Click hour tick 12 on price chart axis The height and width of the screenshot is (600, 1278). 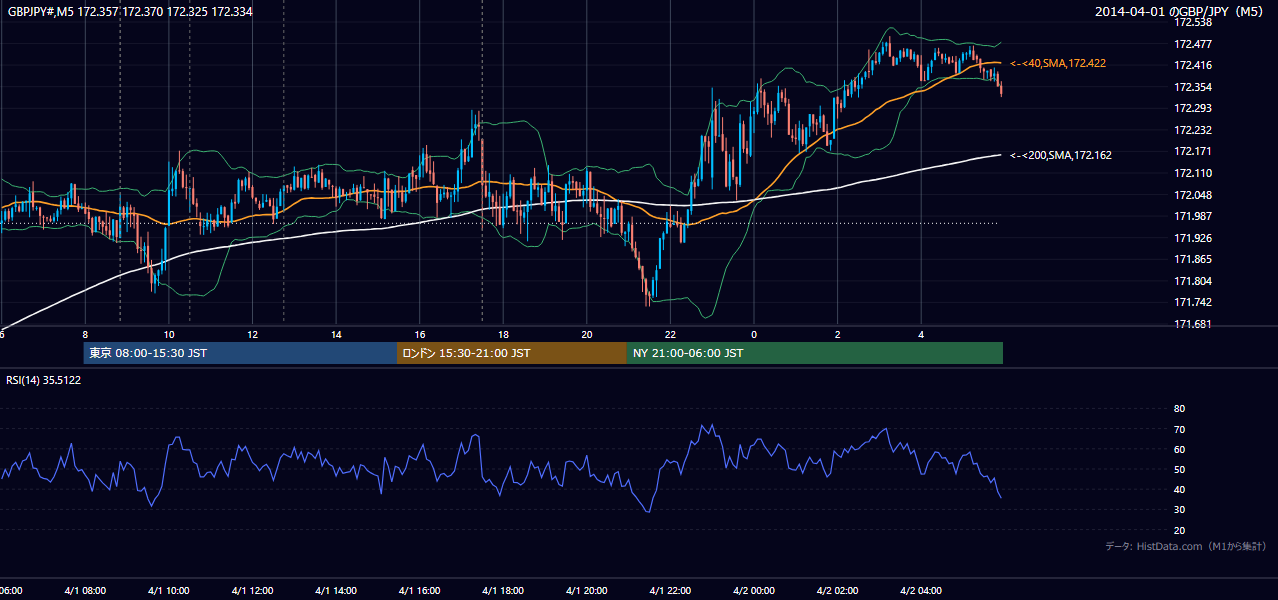253,334
